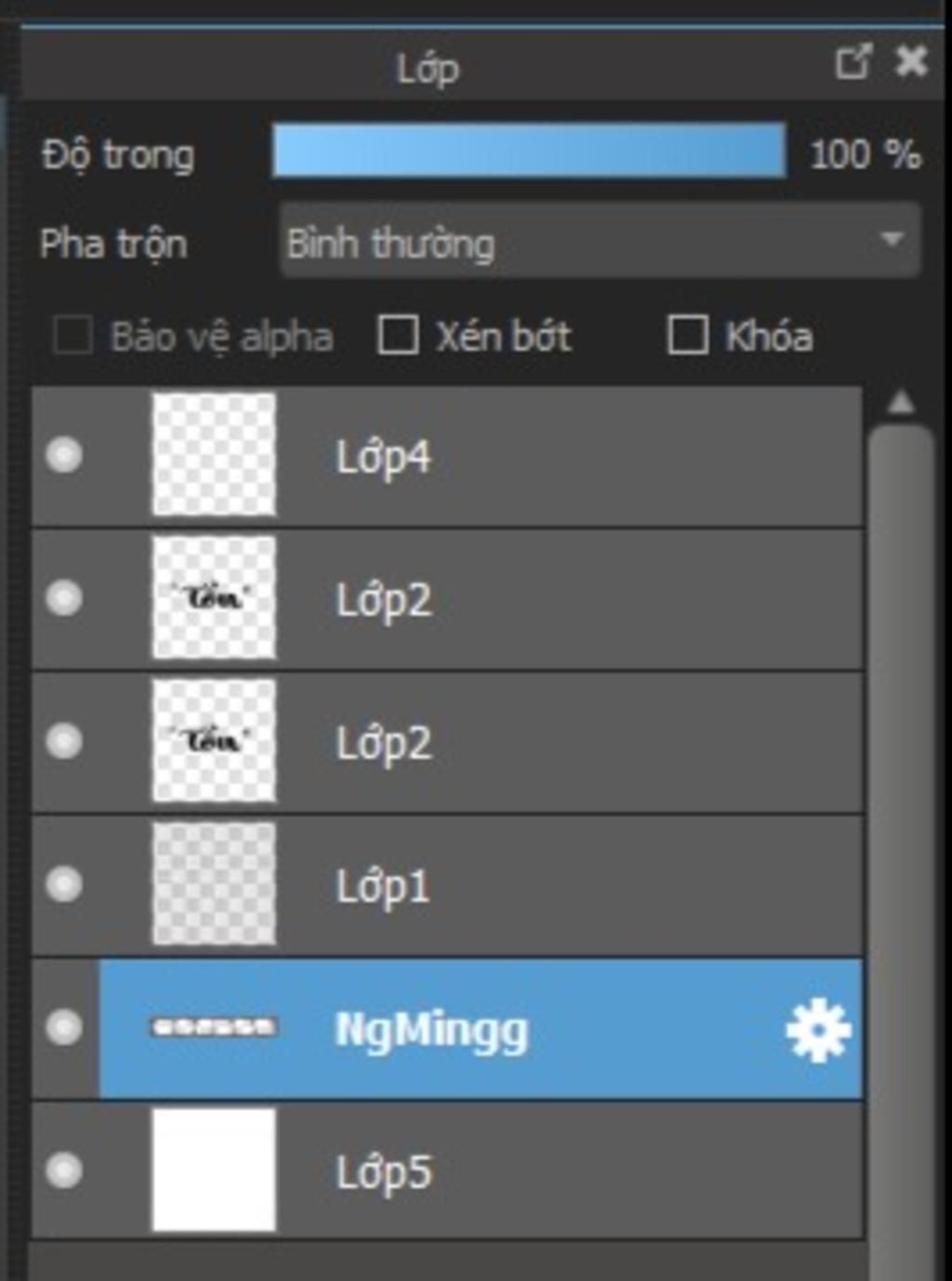Toggle visibility of Lớp1 layer
952x1281 pixels.
coord(64,884)
